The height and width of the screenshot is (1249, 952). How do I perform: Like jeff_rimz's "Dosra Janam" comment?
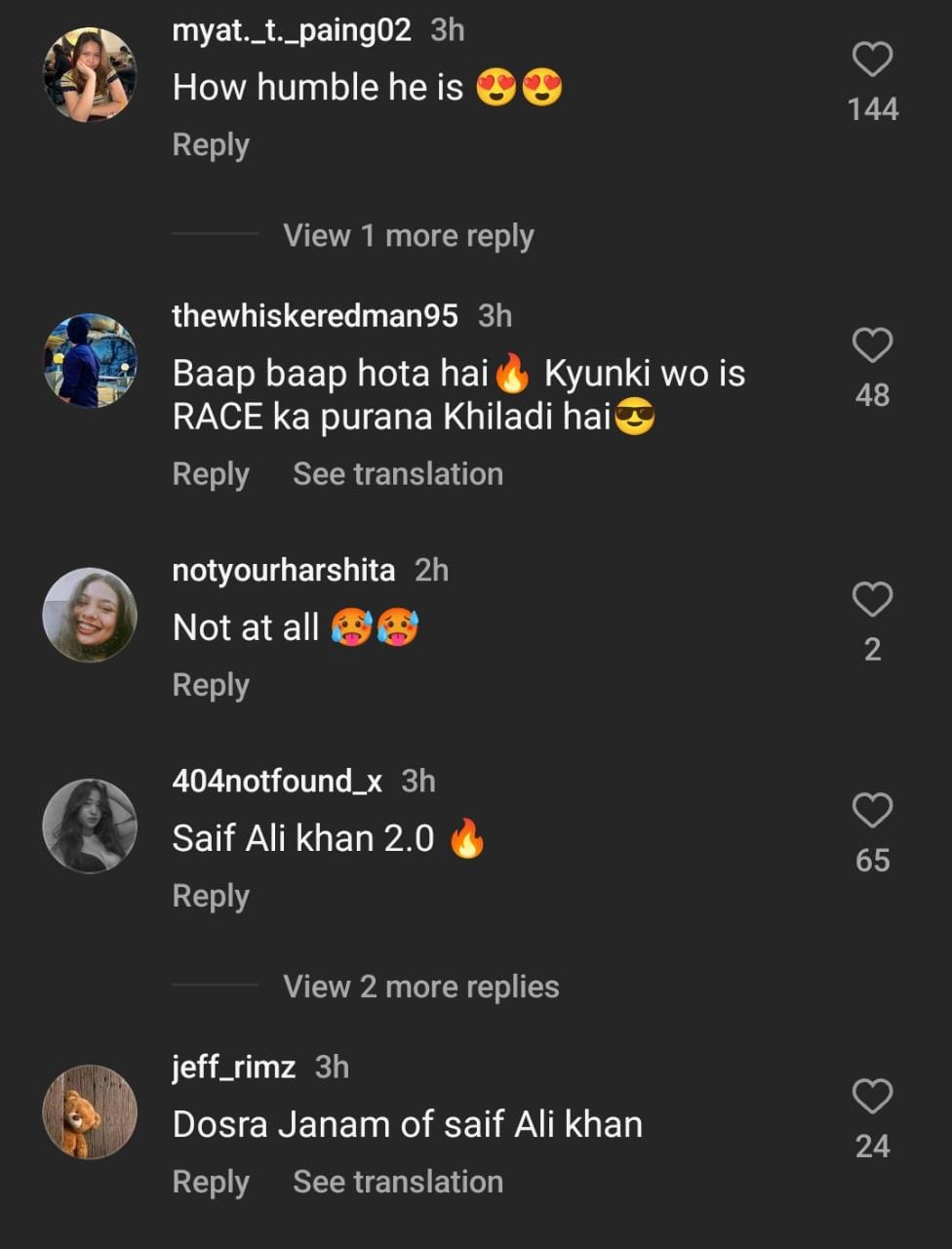pyautogui.click(x=872, y=1097)
